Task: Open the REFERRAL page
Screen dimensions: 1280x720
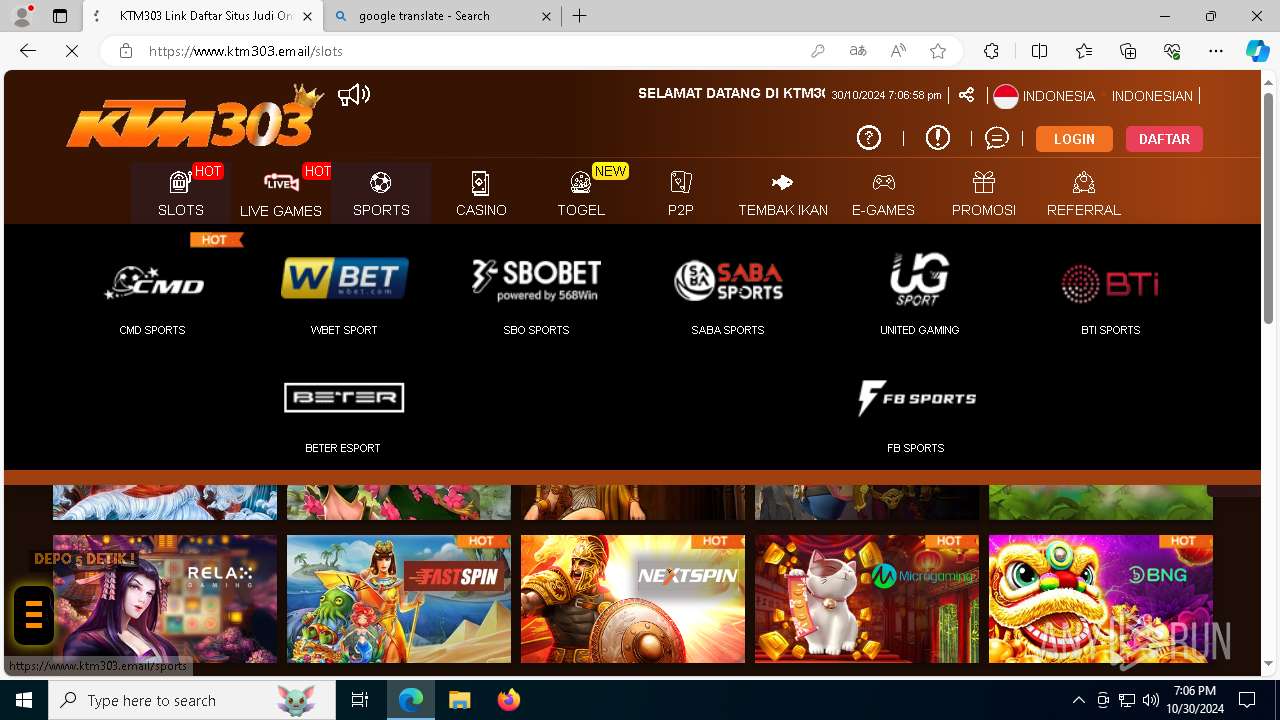Action: coord(1084,193)
